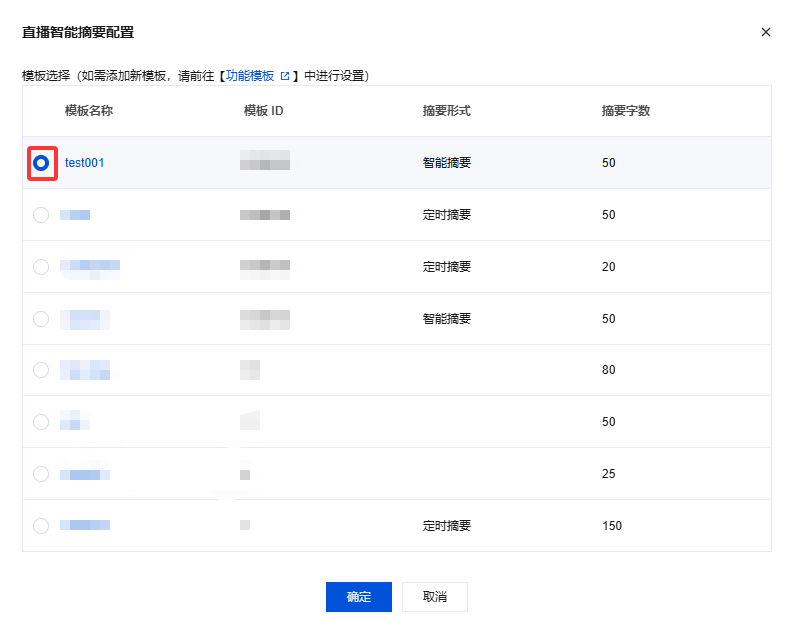
Task: Select radio for the 80 字数 template row
Action: [x=41, y=370]
